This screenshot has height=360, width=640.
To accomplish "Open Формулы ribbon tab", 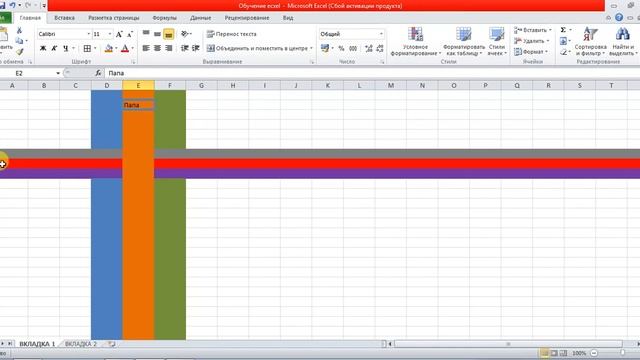I will pyautogui.click(x=164, y=18).
